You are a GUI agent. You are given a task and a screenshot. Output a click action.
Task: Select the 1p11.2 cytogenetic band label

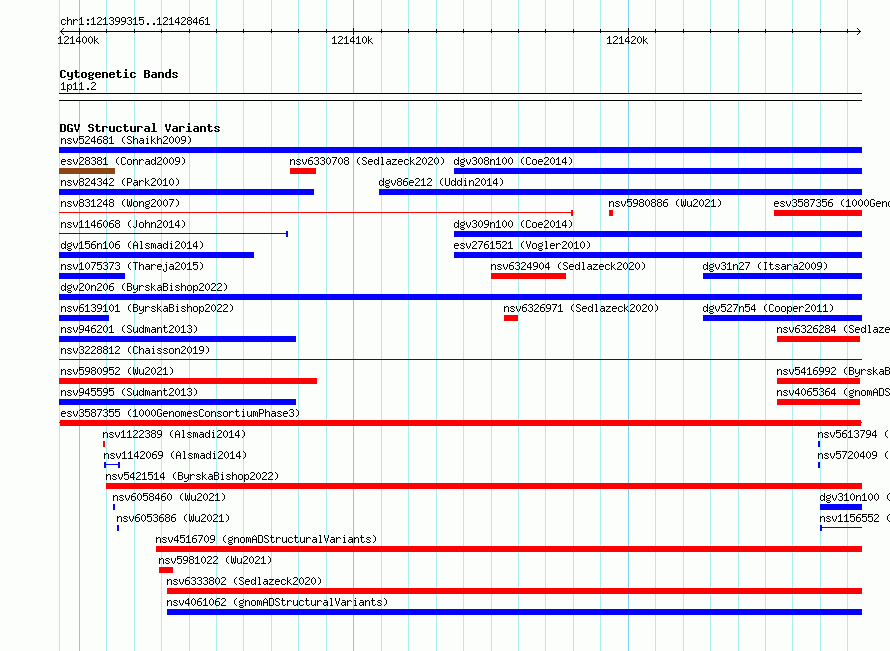click(x=78, y=86)
